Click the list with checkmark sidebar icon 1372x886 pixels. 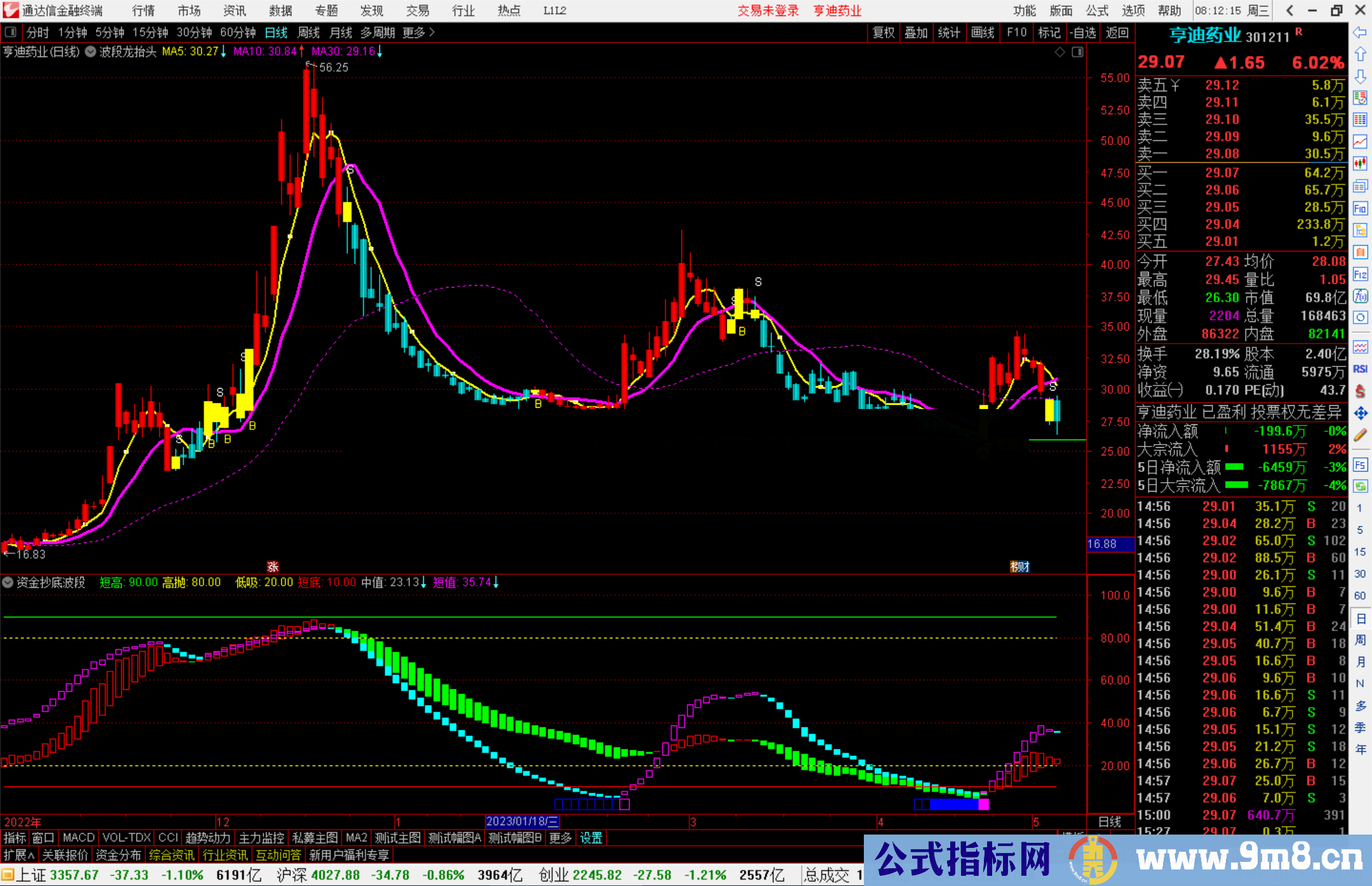(1360, 98)
